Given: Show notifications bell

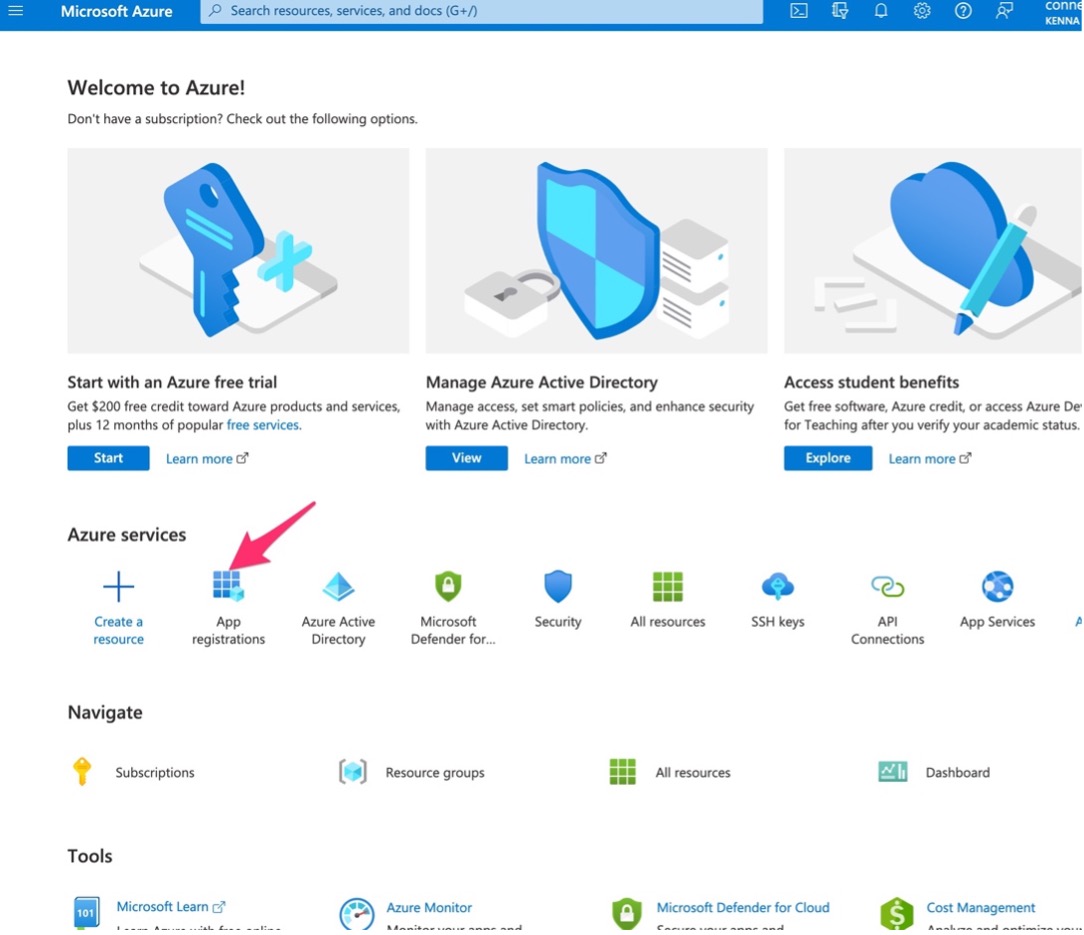Looking at the screenshot, I should coord(881,11).
